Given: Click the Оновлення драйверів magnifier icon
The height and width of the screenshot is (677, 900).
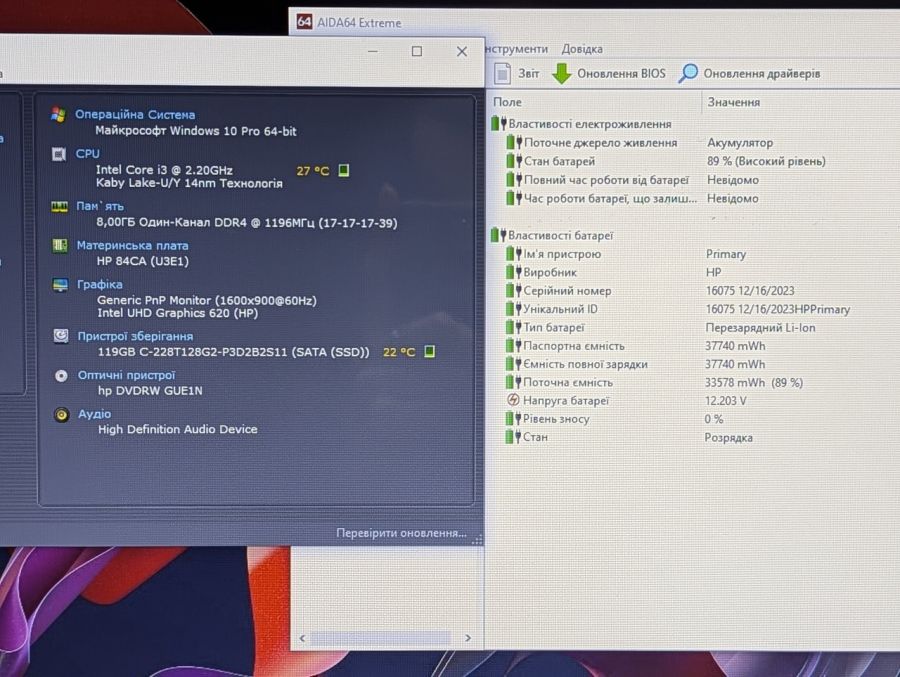Looking at the screenshot, I should (688, 73).
